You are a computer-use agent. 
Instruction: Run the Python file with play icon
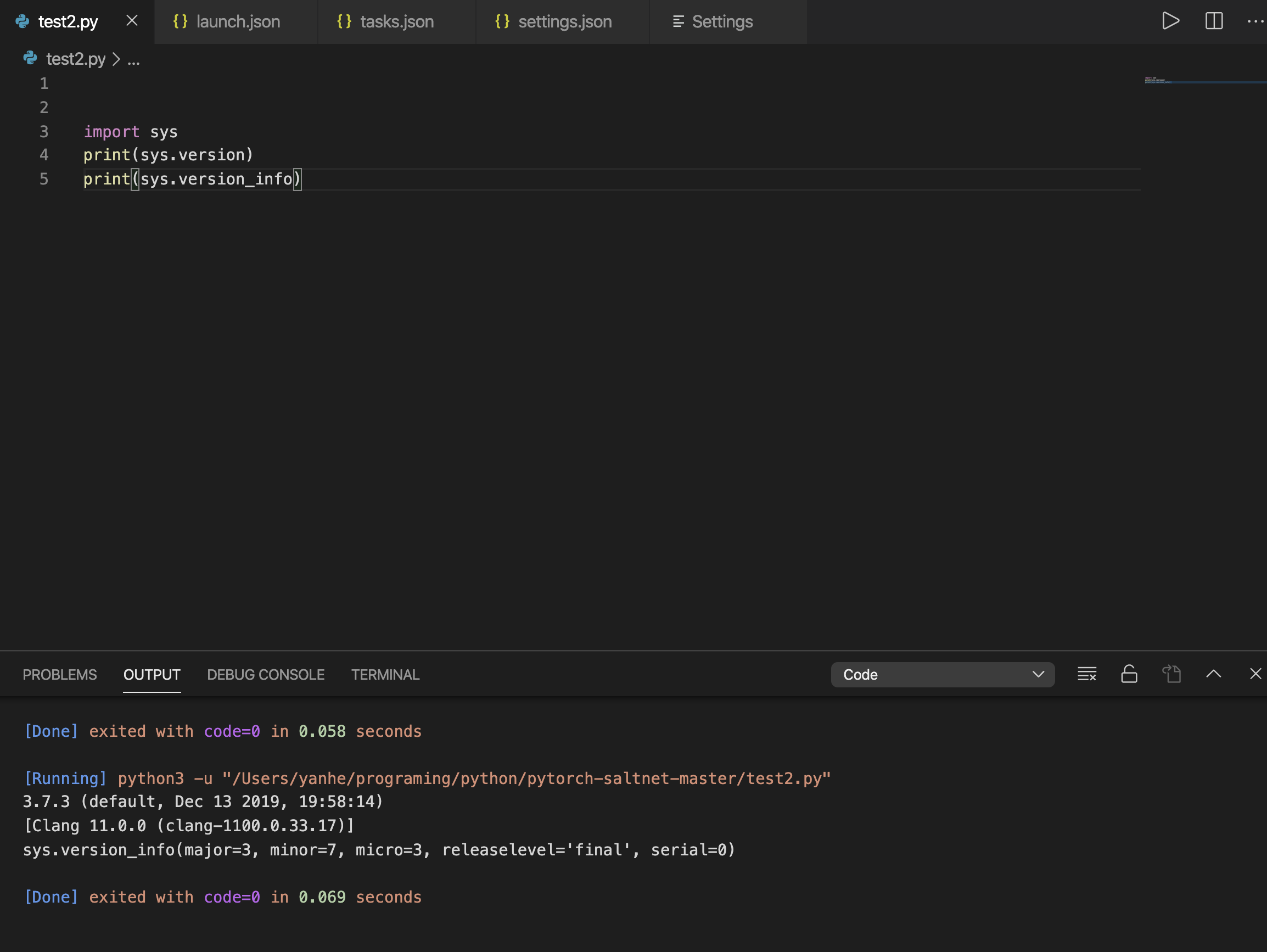tap(1170, 21)
